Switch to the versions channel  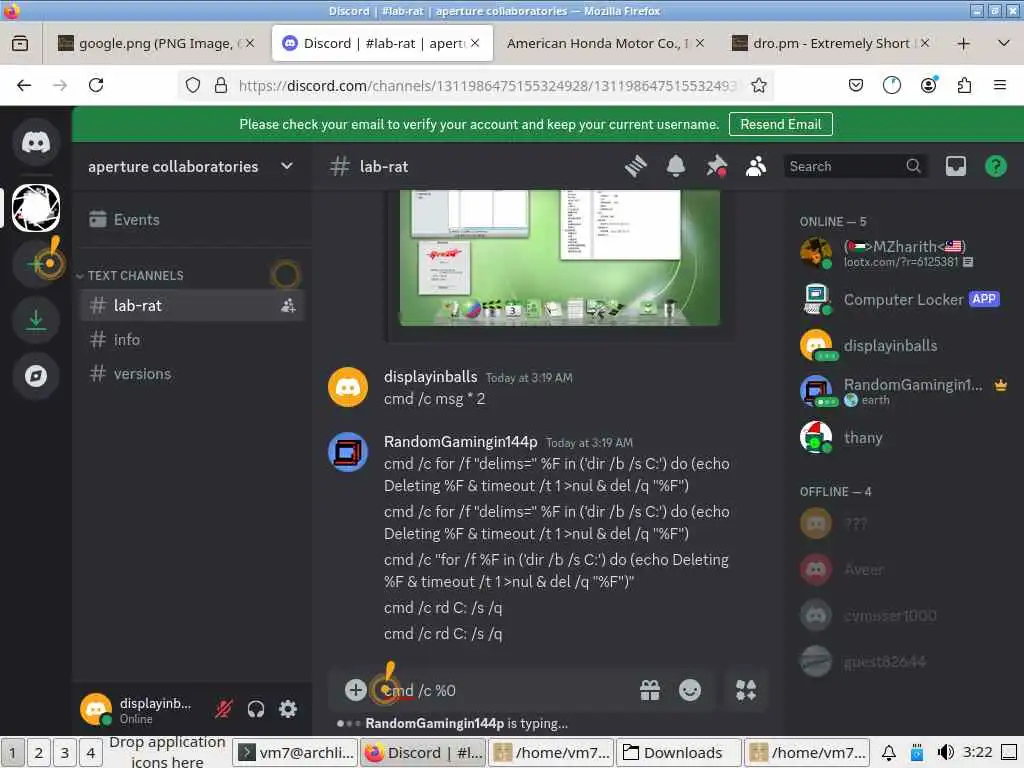click(x=192, y=374)
